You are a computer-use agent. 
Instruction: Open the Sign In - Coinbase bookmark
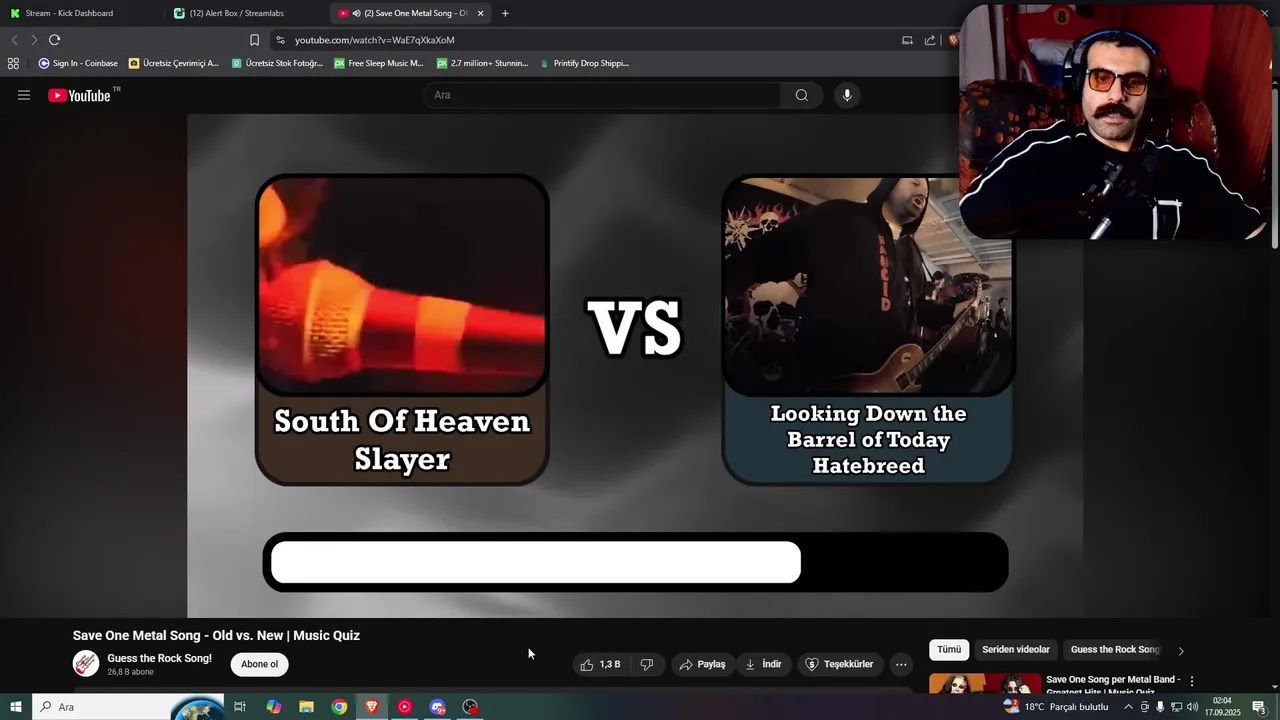coord(78,63)
